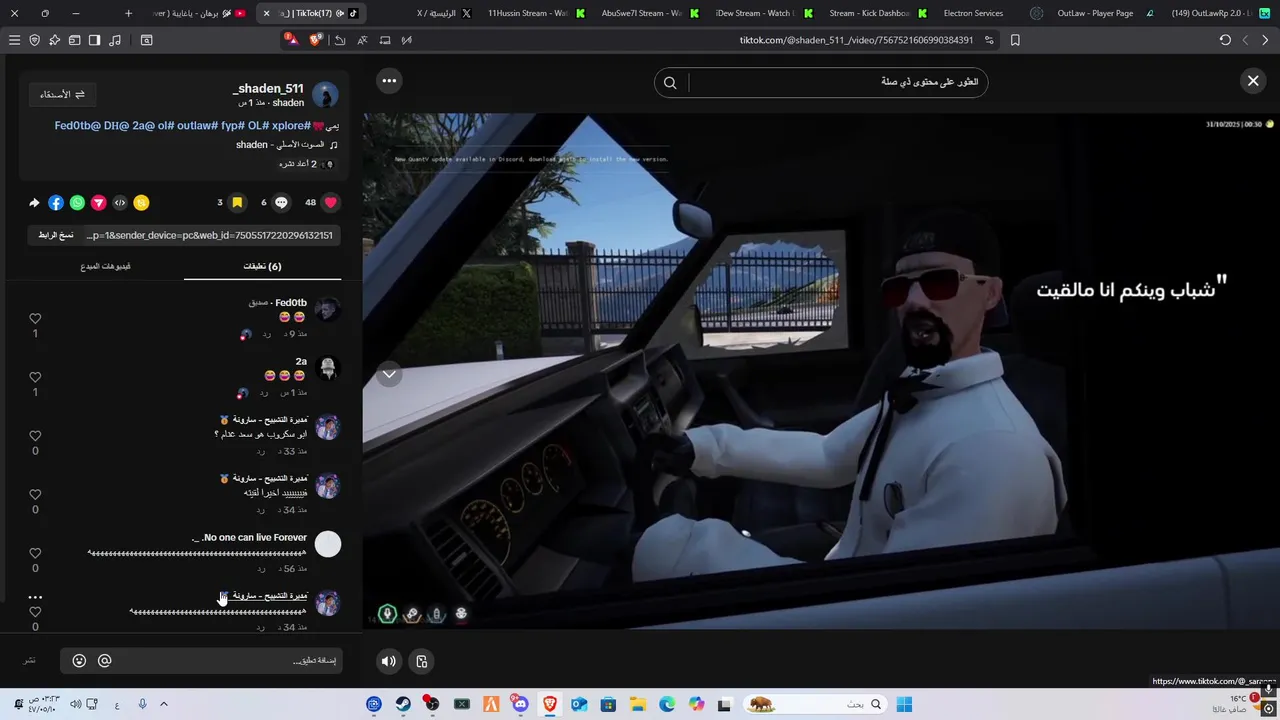Switch to 11Hussin Stream tab

[535, 13]
